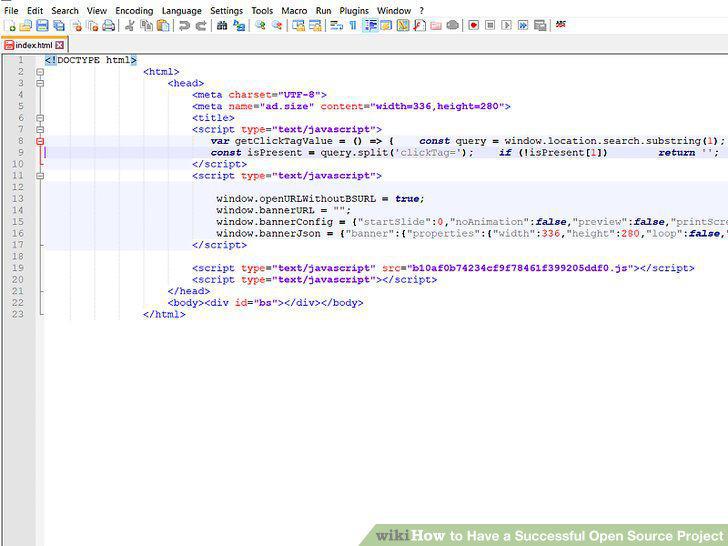Click the Save All toolbar icon
The width and height of the screenshot is (728, 546).
click(59, 26)
